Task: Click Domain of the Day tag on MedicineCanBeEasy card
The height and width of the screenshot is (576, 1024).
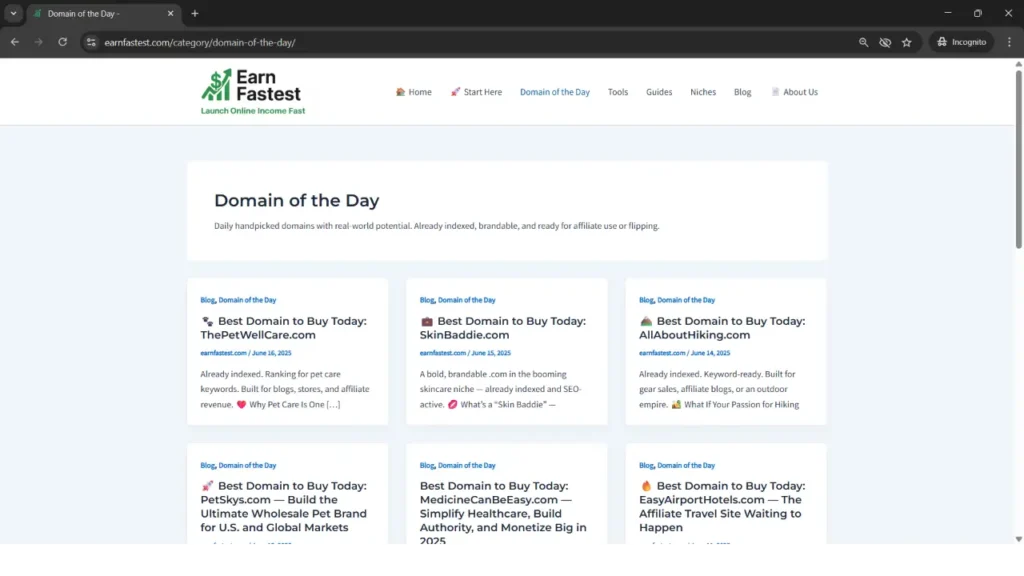Action: (466, 466)
